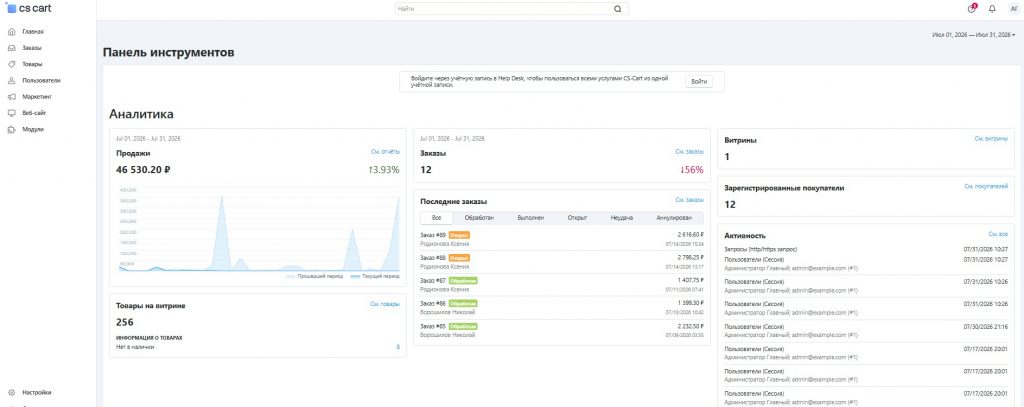Open См. товары link
This screenshot has width=1024, height=407.
(385, 304)
